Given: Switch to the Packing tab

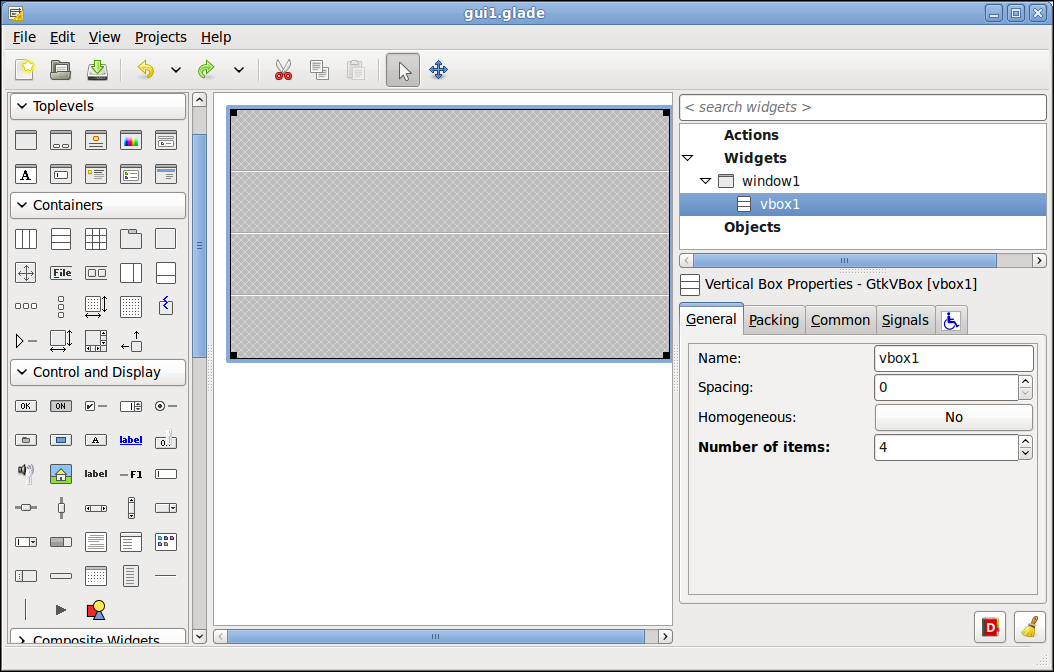Looking at the screenshot, I should click(x=774, y=320).
